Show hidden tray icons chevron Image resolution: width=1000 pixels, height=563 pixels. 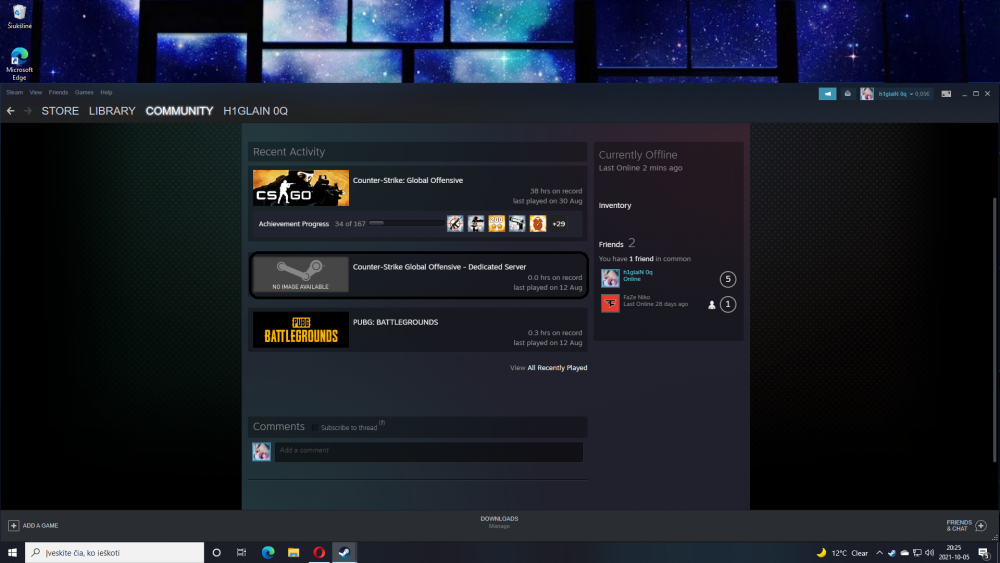[x=879, y=553]
